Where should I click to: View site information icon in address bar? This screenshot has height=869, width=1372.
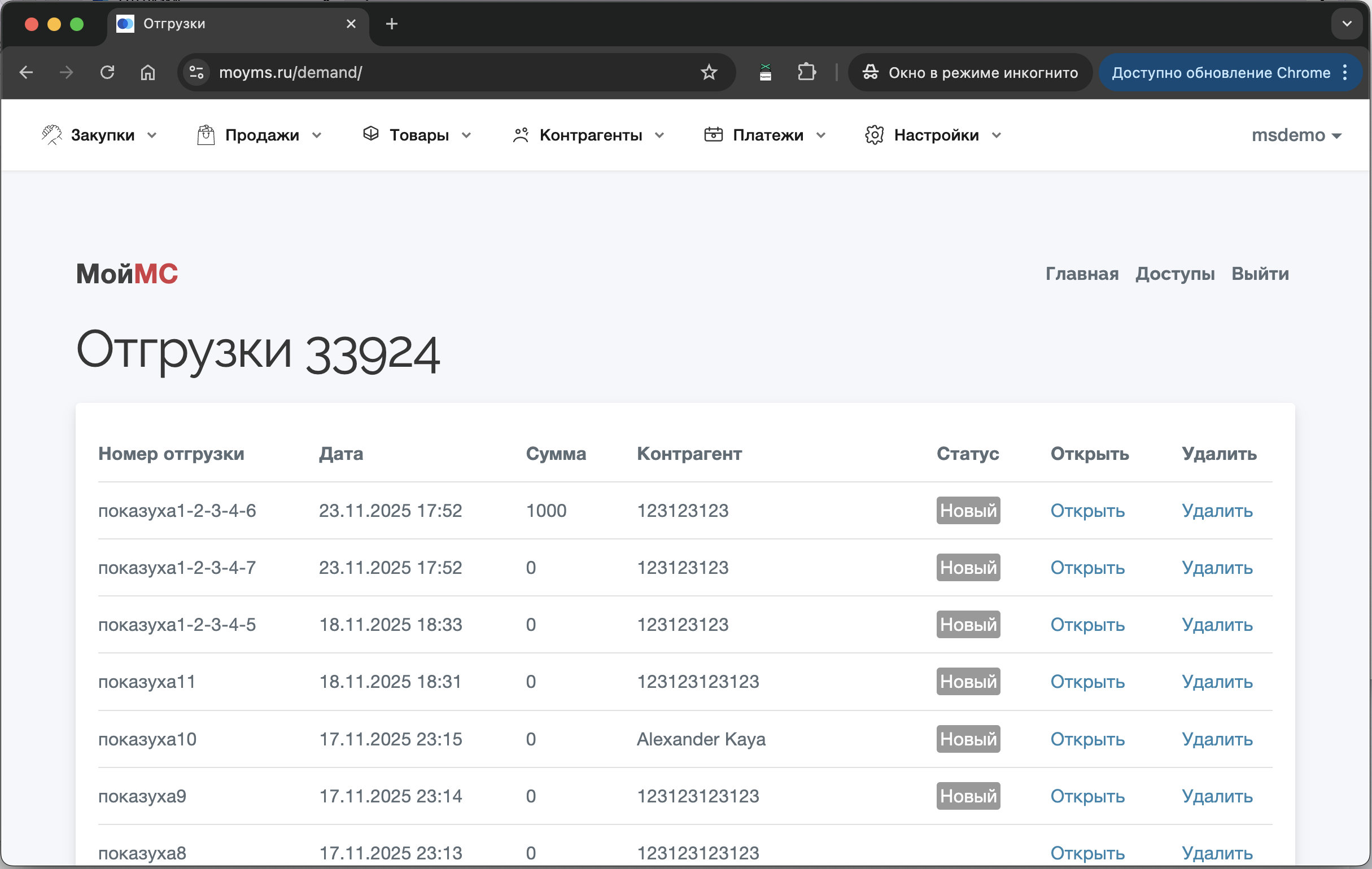click(x=196, y=72)
